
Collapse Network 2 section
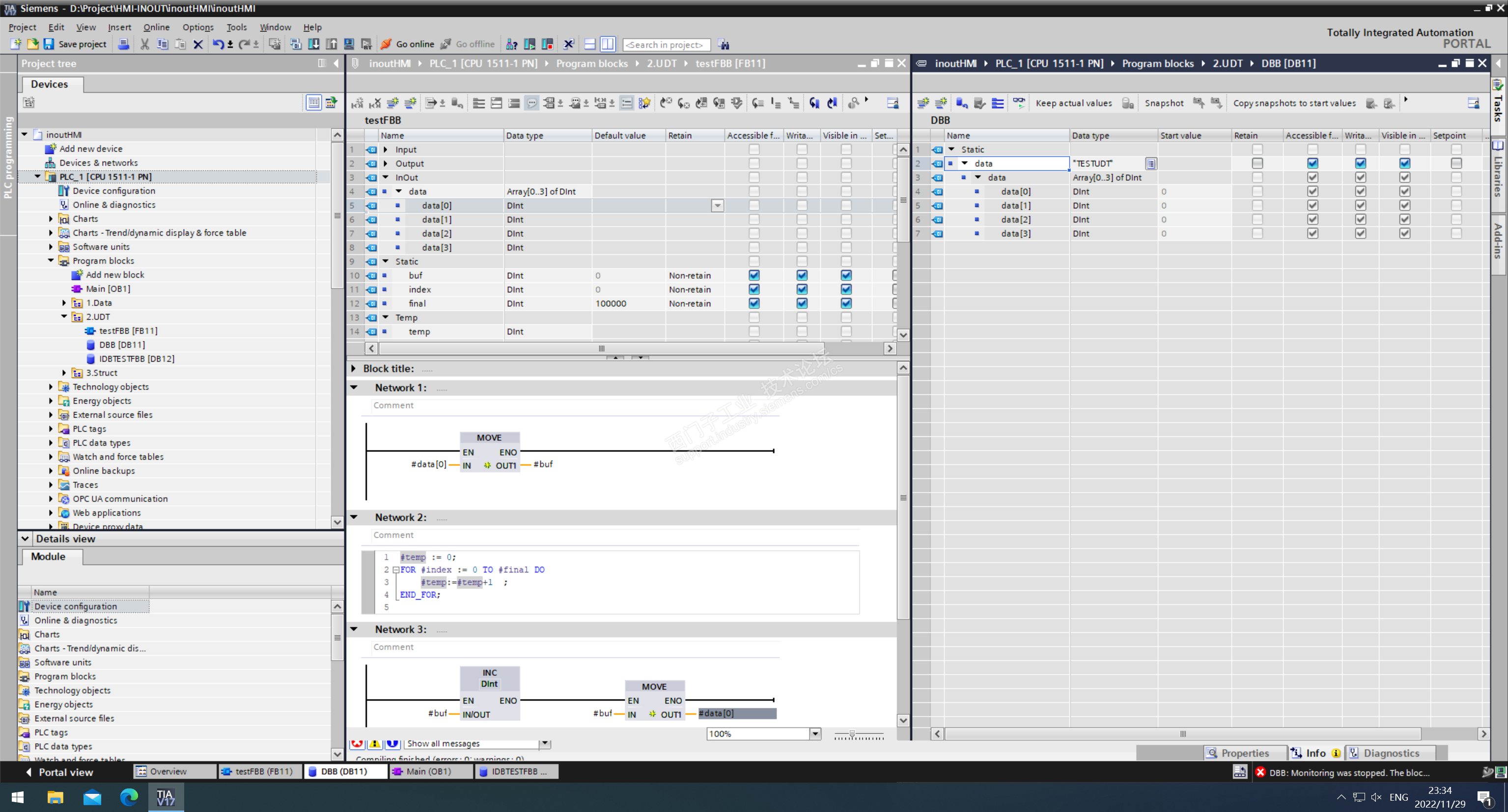tap(354, 517)
